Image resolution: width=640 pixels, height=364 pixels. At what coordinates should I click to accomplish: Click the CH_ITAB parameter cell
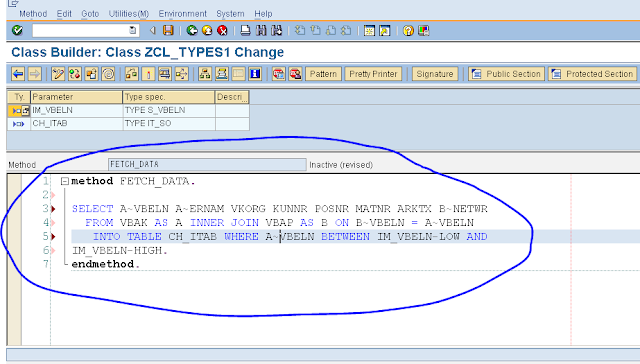76,124
